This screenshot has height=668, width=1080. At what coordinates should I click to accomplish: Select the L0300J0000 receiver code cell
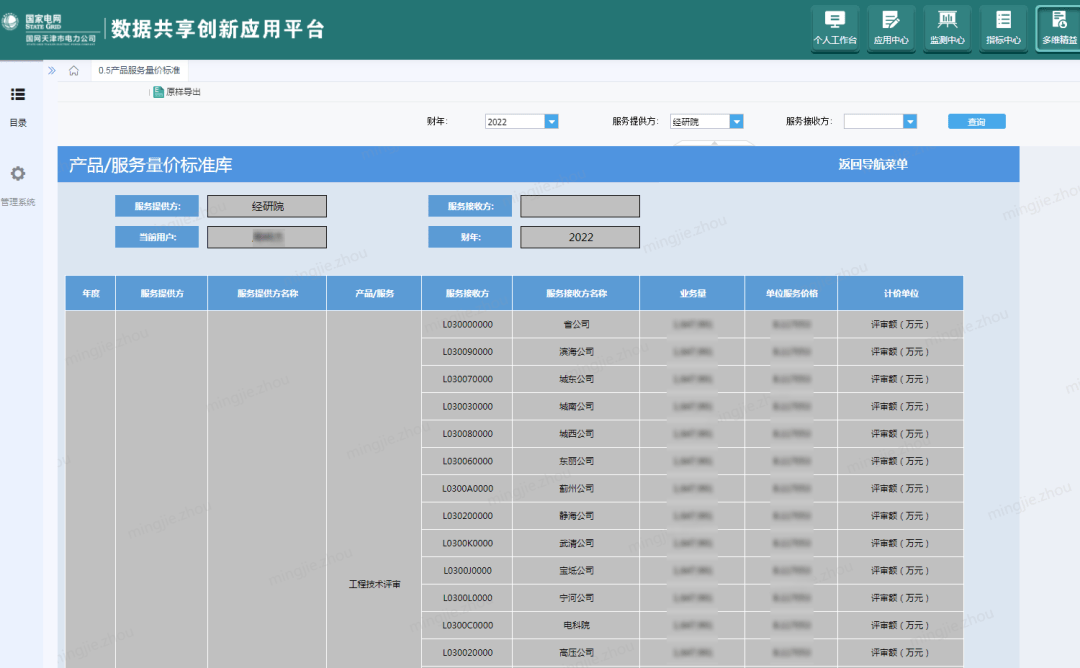tap(467, 570)
